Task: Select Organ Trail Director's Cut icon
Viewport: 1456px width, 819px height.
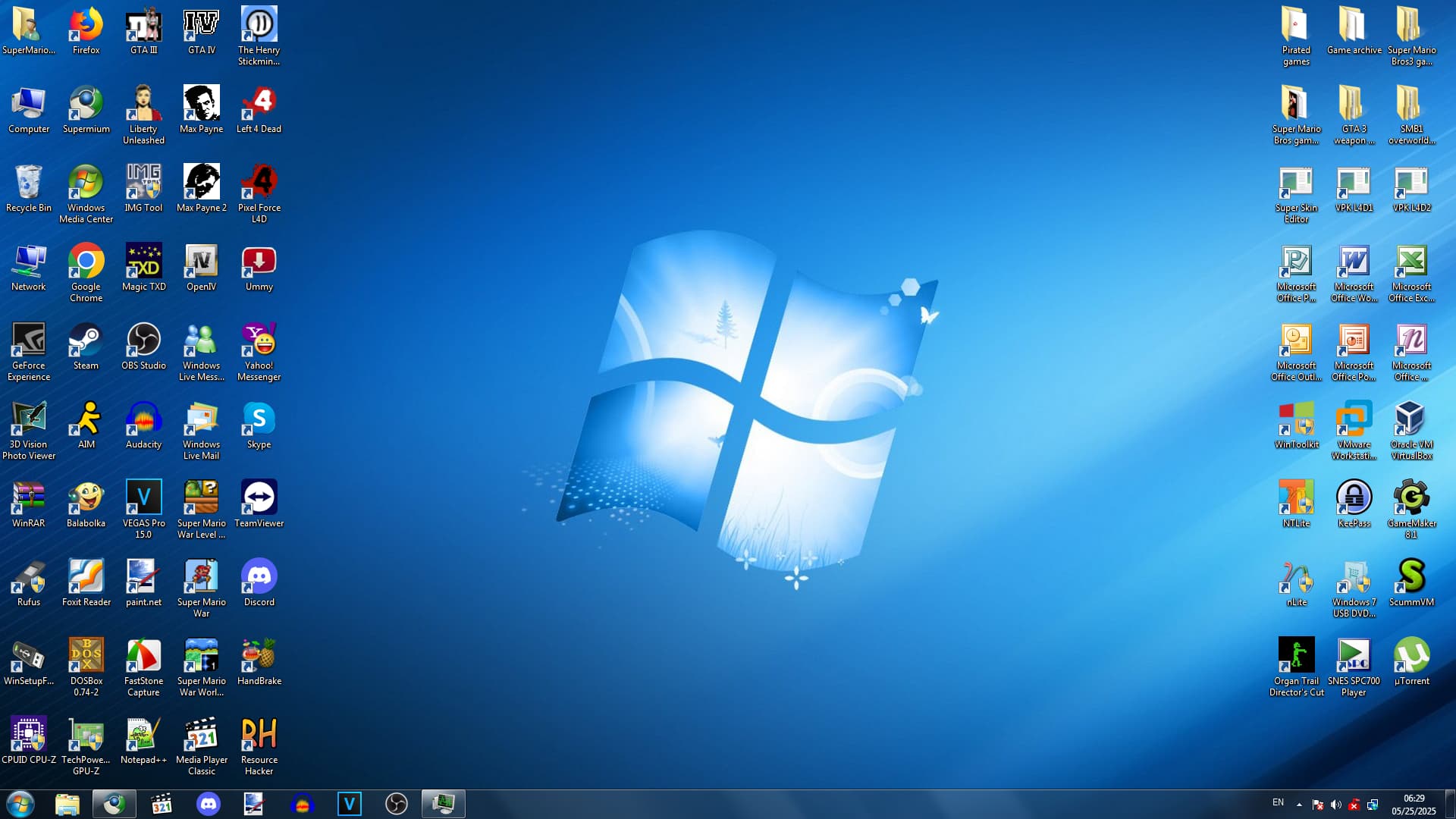Action: (x=1296, y=667)
